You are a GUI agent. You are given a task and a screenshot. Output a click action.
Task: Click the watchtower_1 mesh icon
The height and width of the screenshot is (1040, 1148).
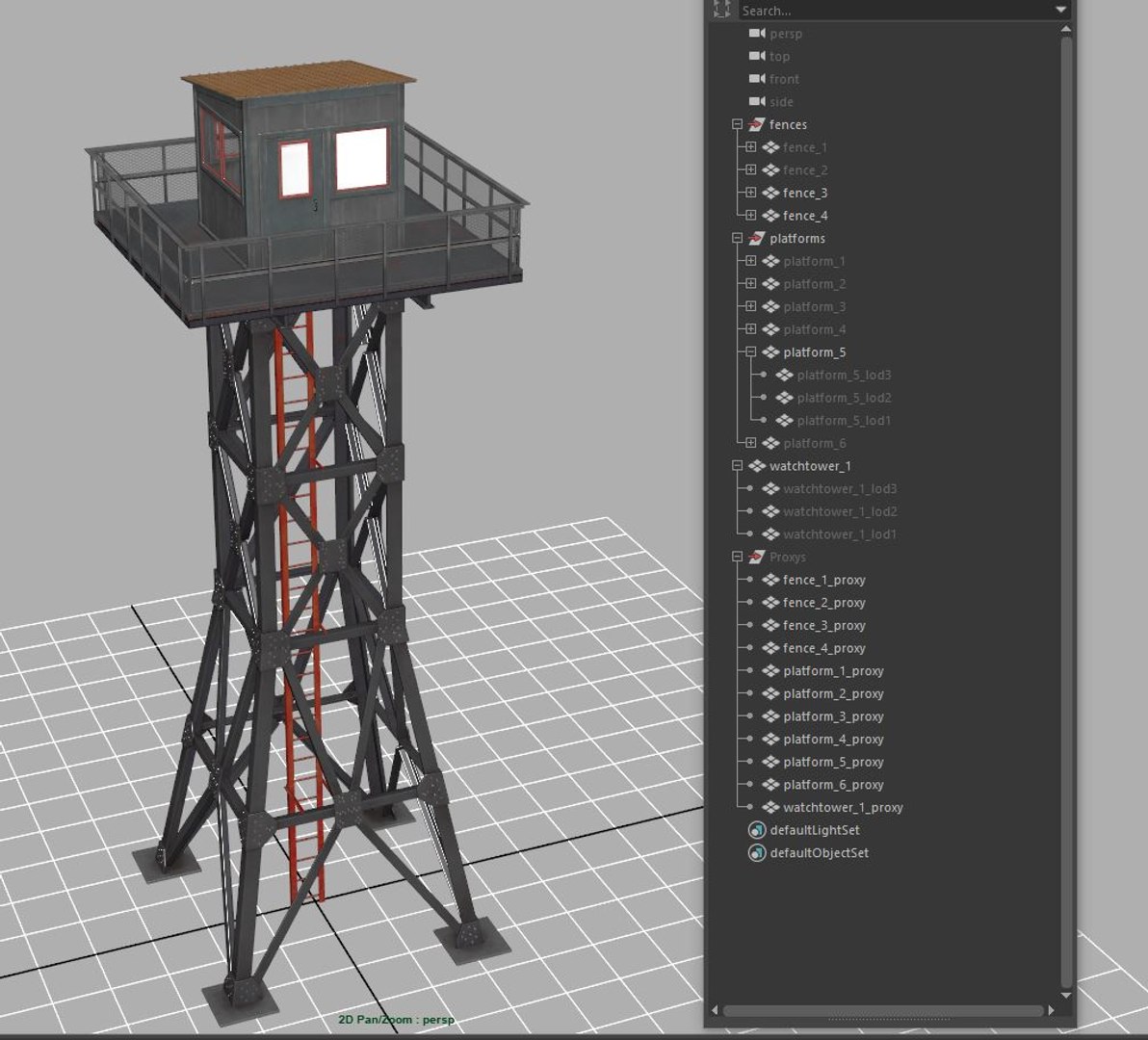pyautogui.click(x=756, y=465)
